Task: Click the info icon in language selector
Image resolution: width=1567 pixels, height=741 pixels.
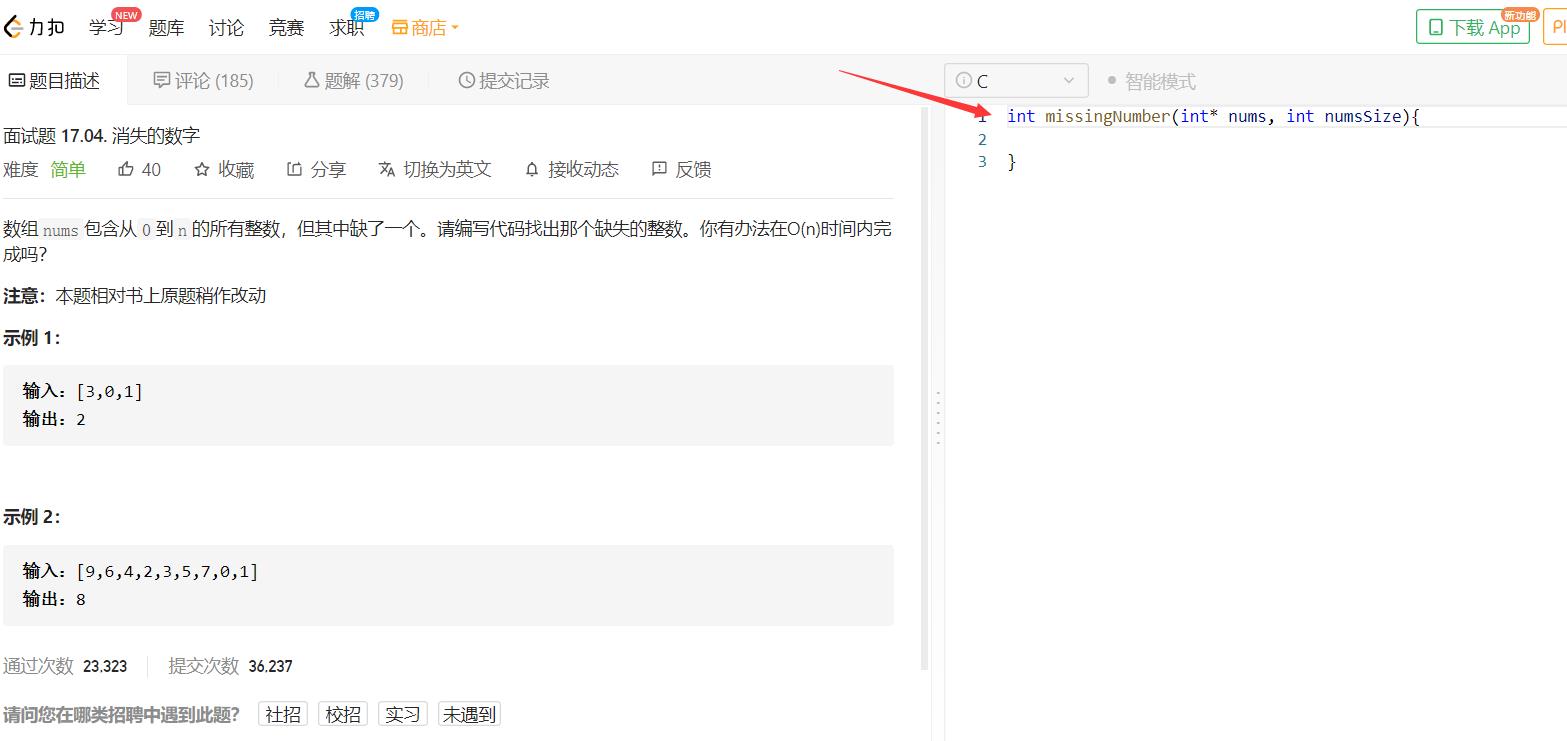Action: 964,81
